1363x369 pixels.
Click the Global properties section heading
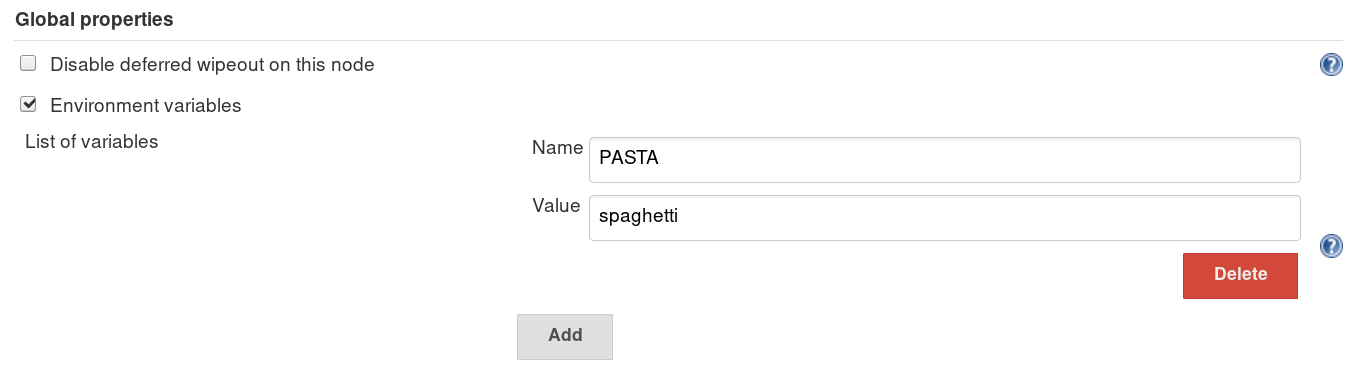94,19
